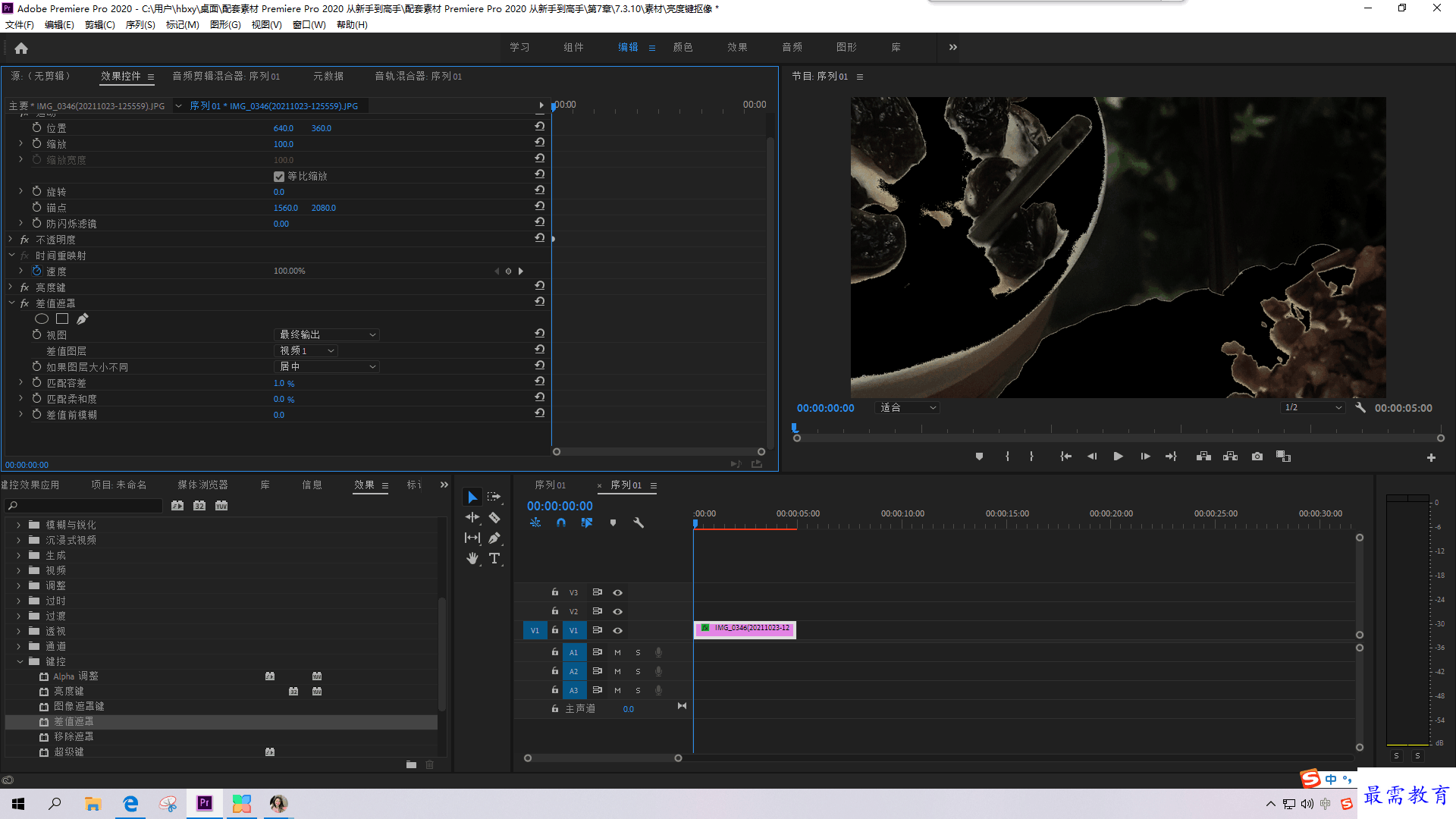Select IMG_0346 clip on V1 track

point(745,629)
